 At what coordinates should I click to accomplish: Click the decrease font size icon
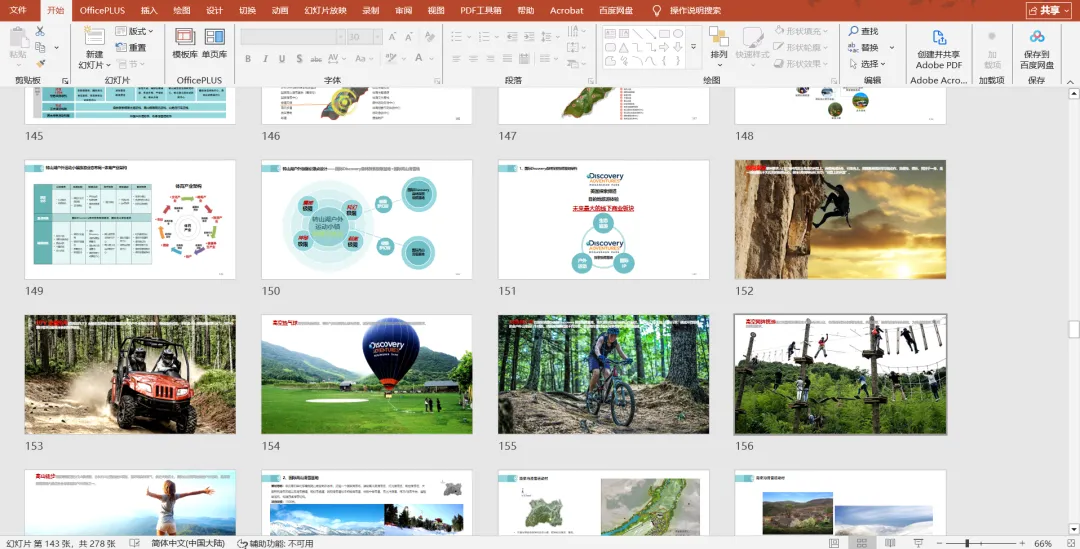[x=409, y=37]
